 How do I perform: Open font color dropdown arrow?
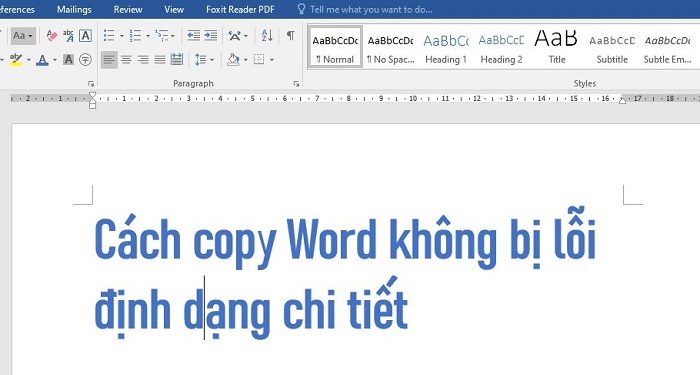[55, 60]
